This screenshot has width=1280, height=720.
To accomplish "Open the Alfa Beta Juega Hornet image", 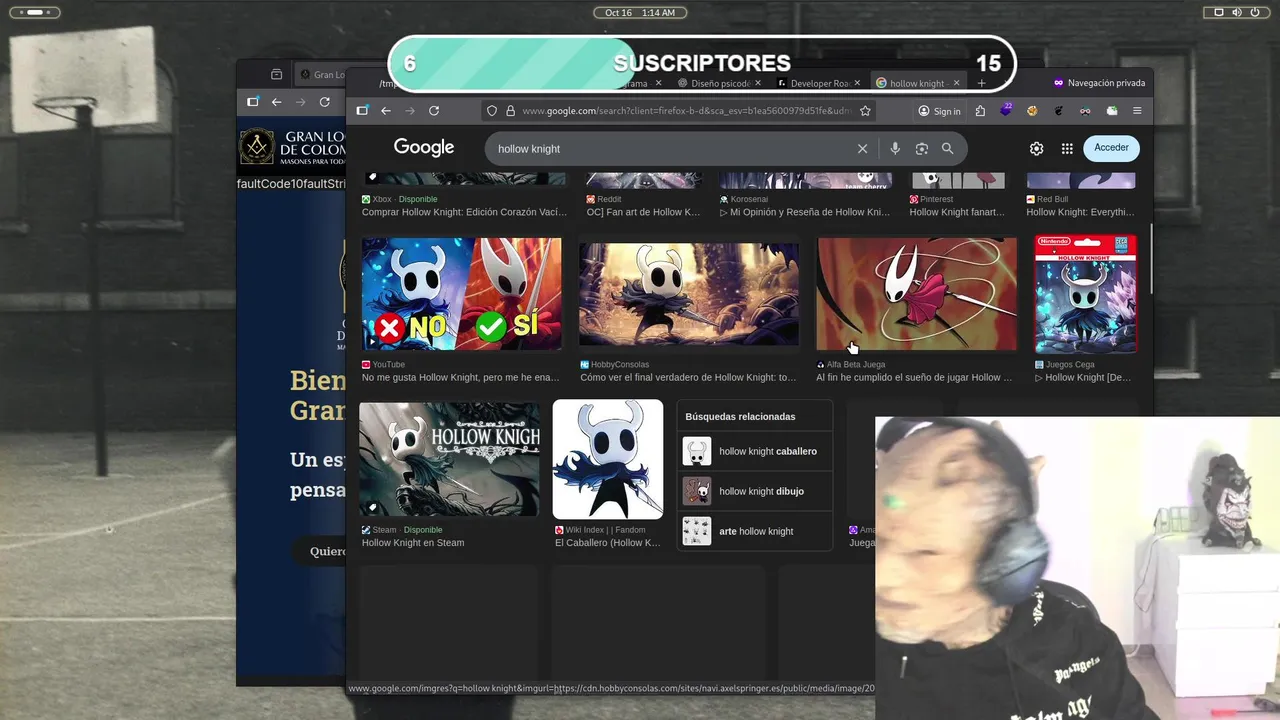I will 916,294.
